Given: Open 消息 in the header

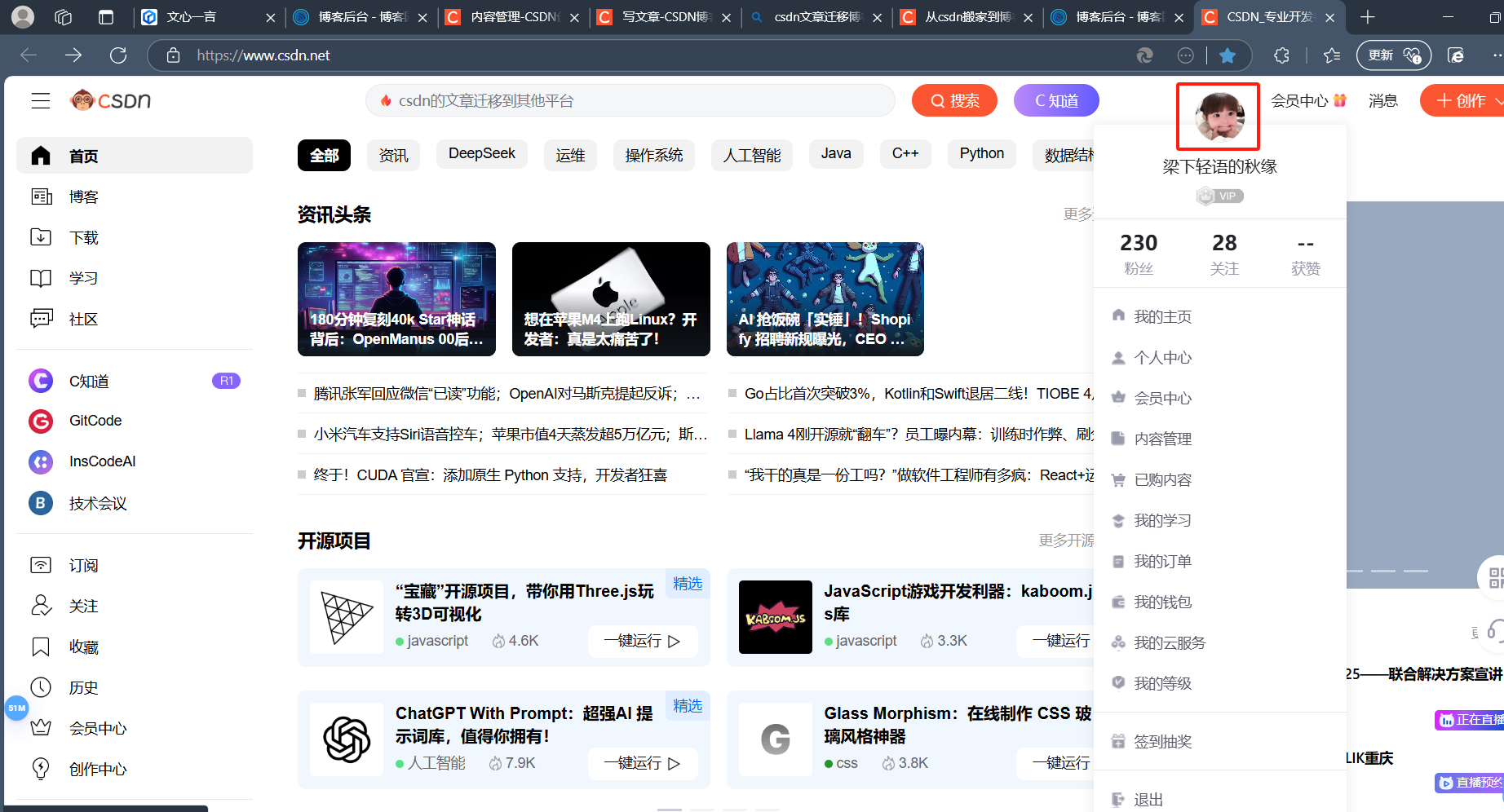Looking at the screenshot, I should coord(1383,100).
